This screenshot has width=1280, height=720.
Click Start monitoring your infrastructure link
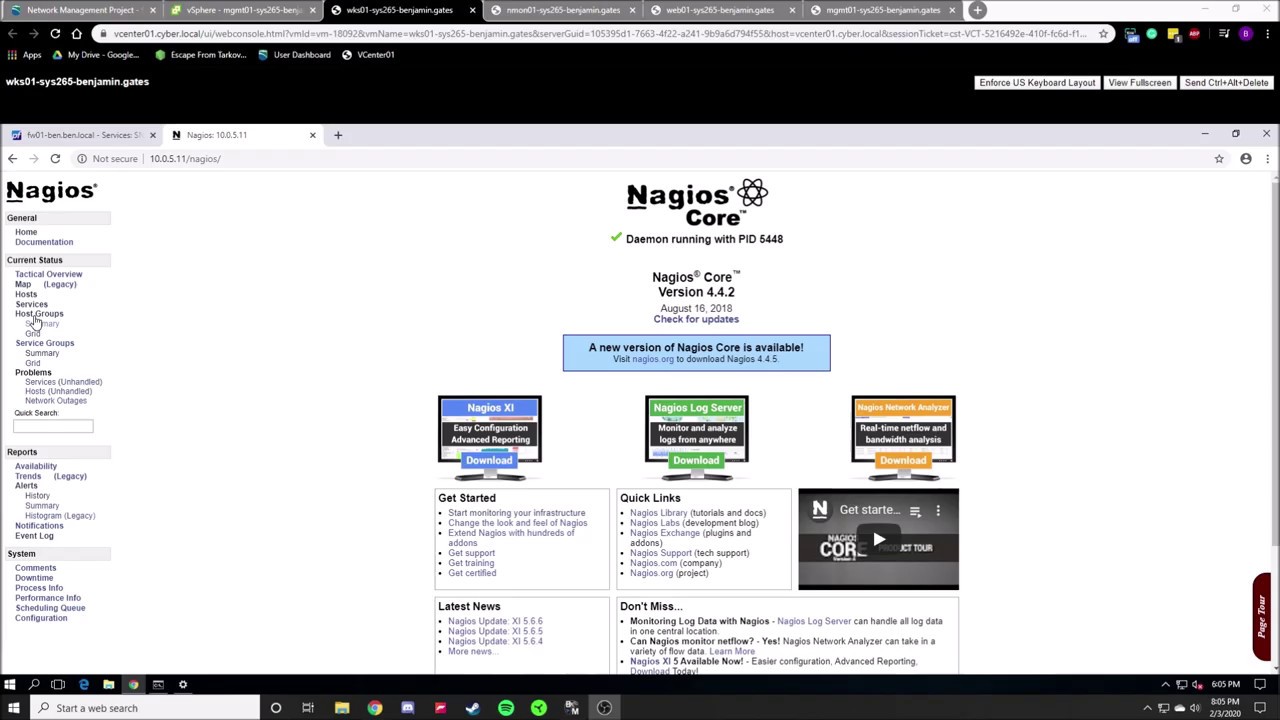517,513
